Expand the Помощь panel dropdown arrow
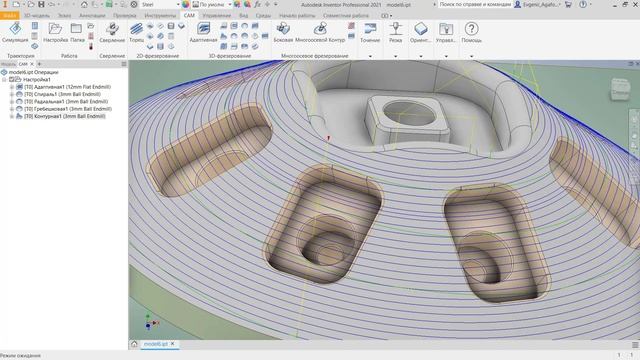The image size is (640, 360). click(x=471, y=56)
